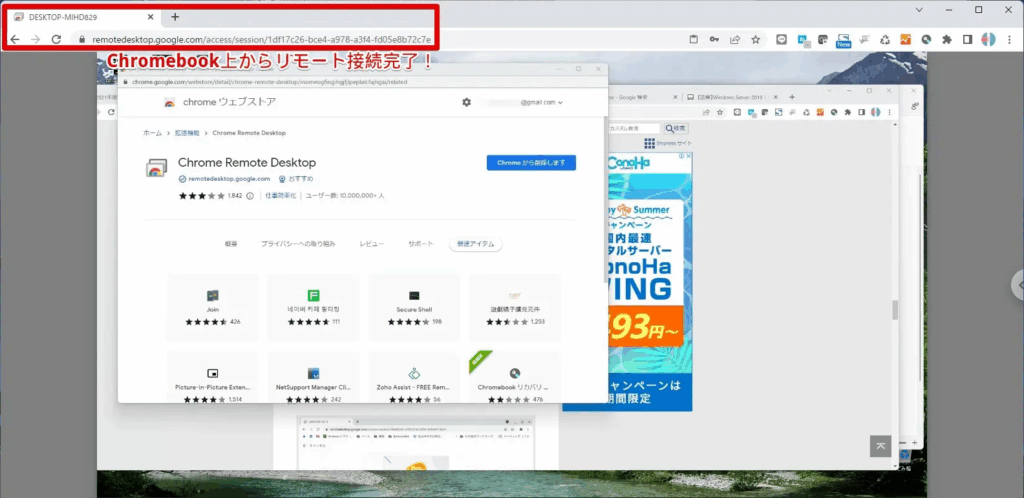Open Chrome Web Store settings gear
This screenshot has height=498, width=1024.
466,102
